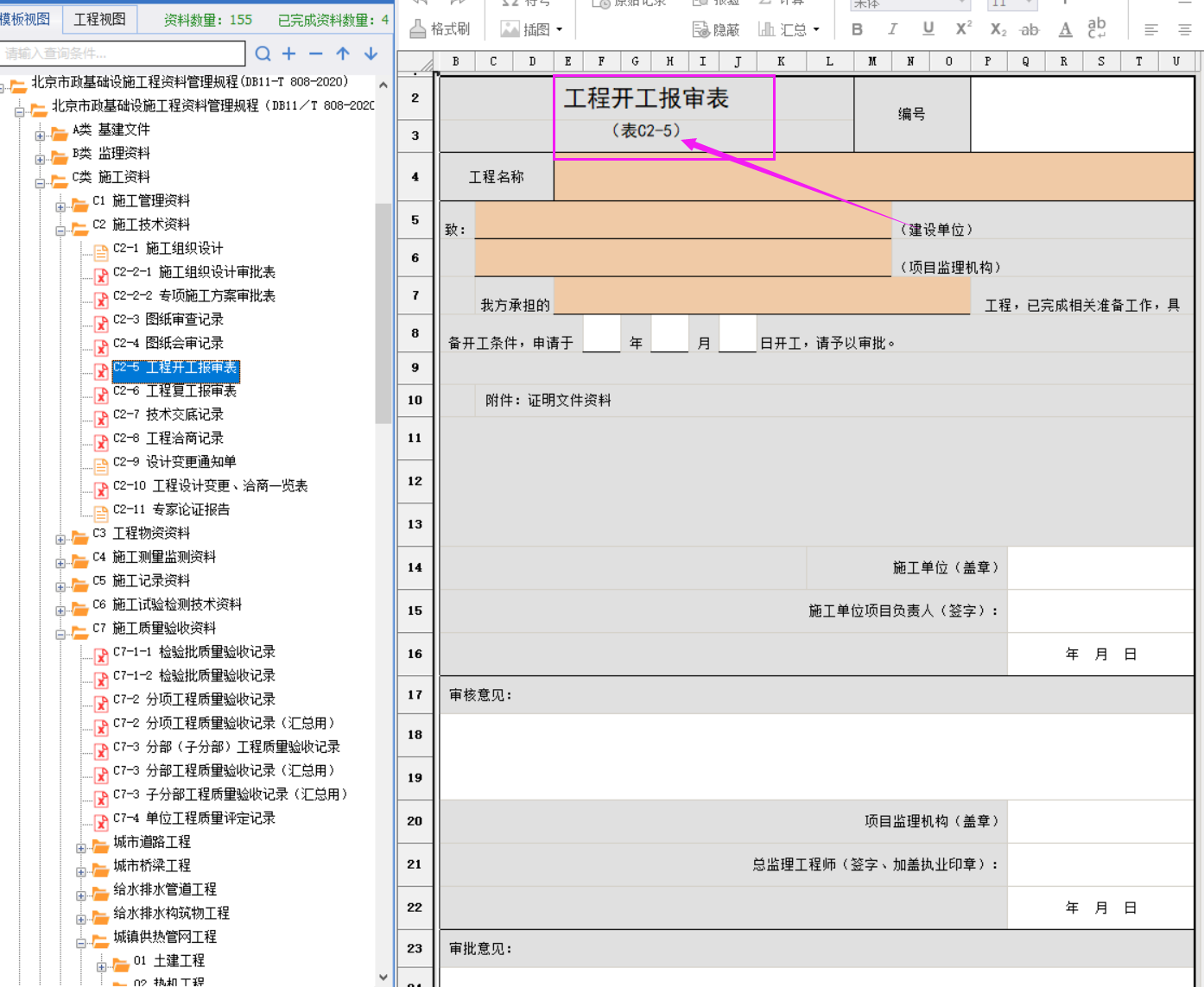Screen dimensions: 1204x987
Task: Align text left
Action: point(1151,29)
